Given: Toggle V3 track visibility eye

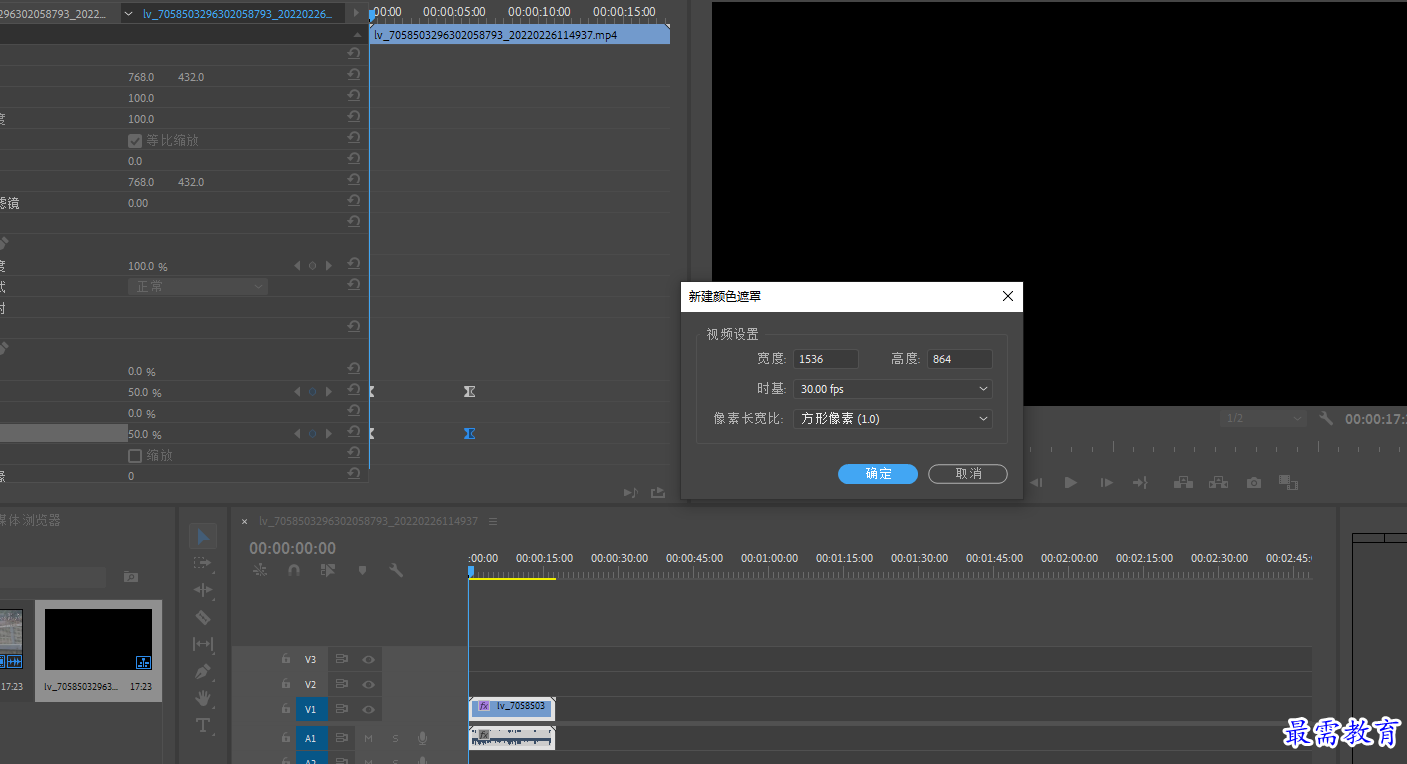Looking at the screenshot, I should 368,659.
